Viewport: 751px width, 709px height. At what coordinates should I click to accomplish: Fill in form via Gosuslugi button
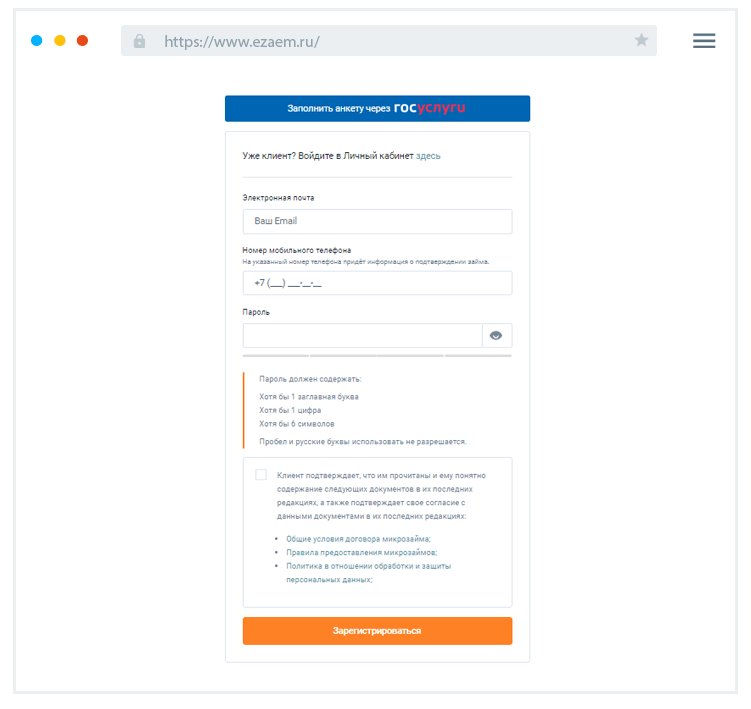[x=377, y=108]
